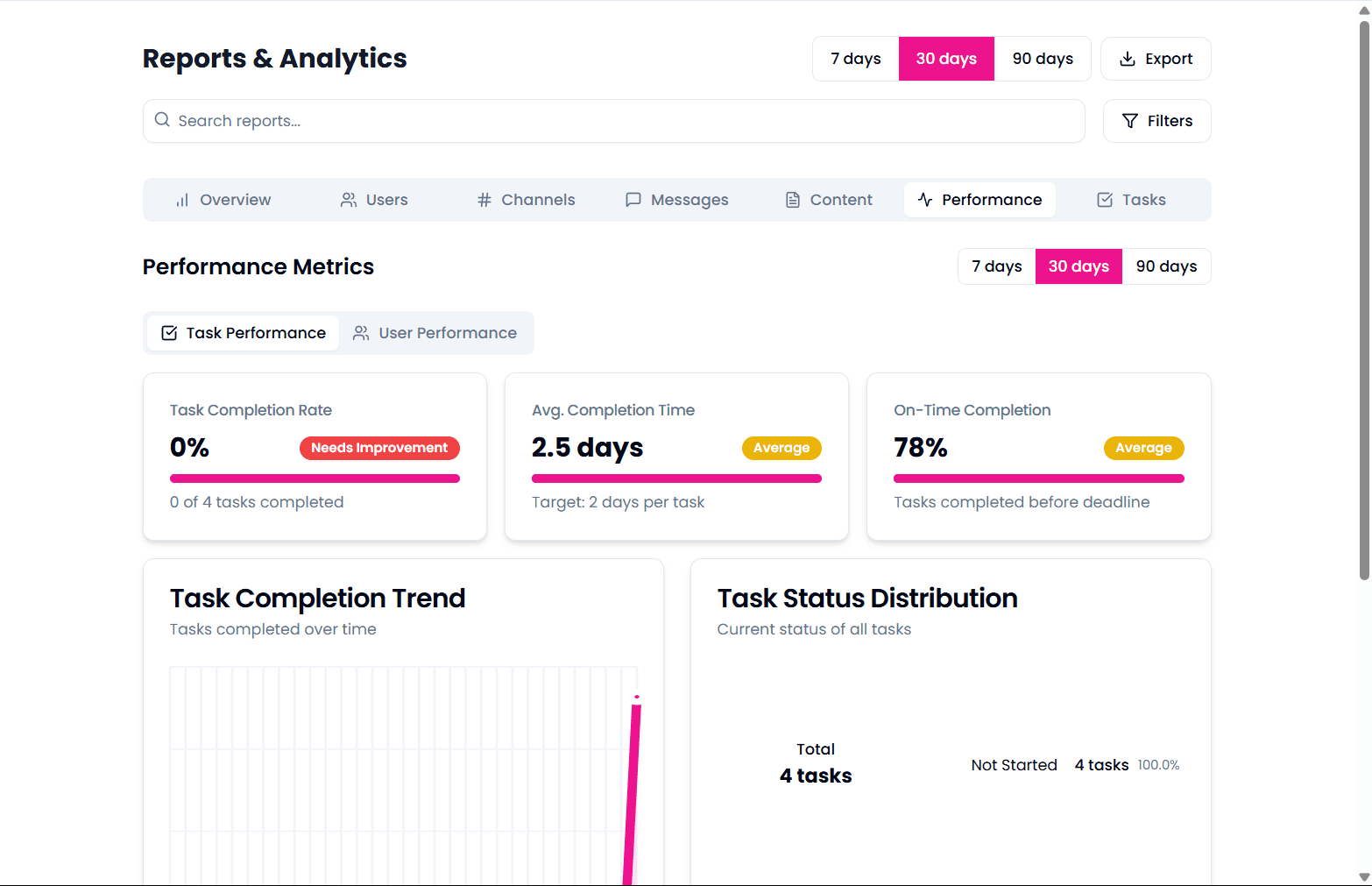The image size is (1372, 886).
Task: Click 'Tasks completed over time' subtitle
Action: pos(273,629)
